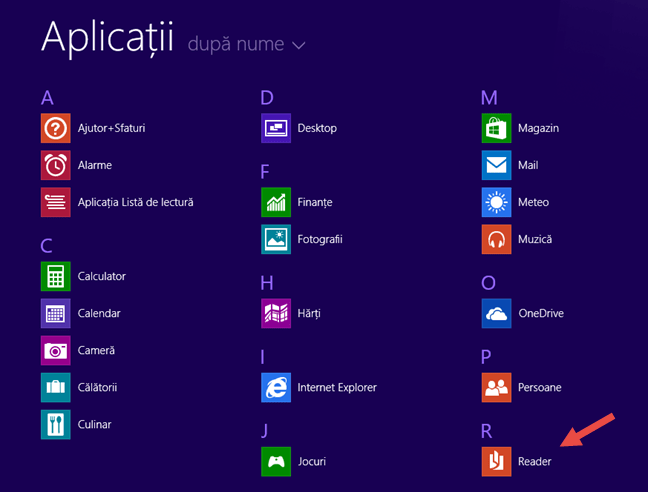Launch the Reader app icon
This screenshot has height=492, width=648.
click(x=496, y=461)
